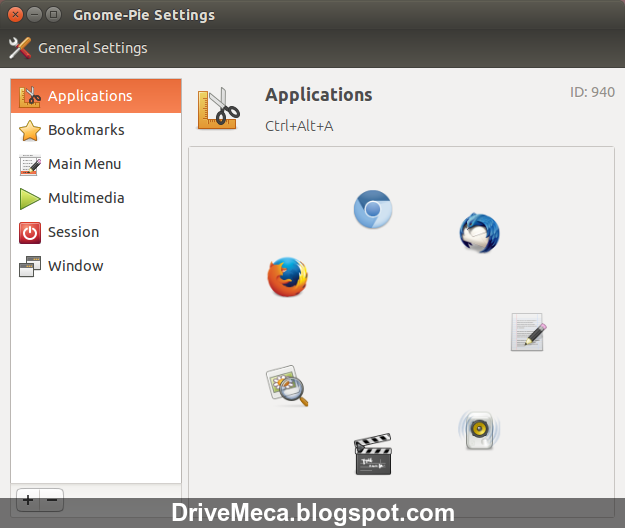Viewport: 625px width, 528px height.
Task: Select image viewer slice in pie preview
Action: (x=287, y=385)
